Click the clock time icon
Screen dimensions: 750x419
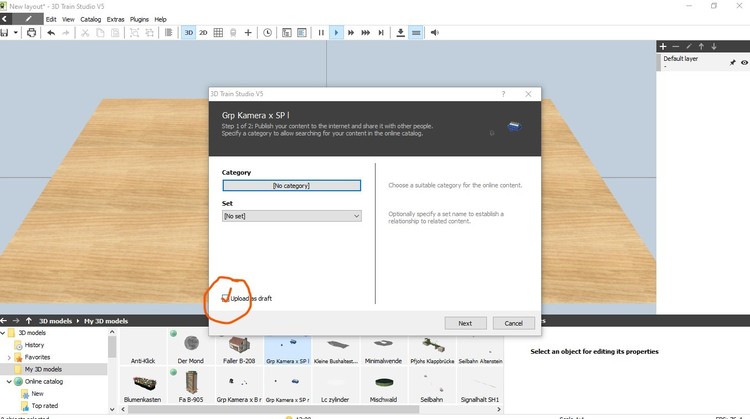coord(264,33)
